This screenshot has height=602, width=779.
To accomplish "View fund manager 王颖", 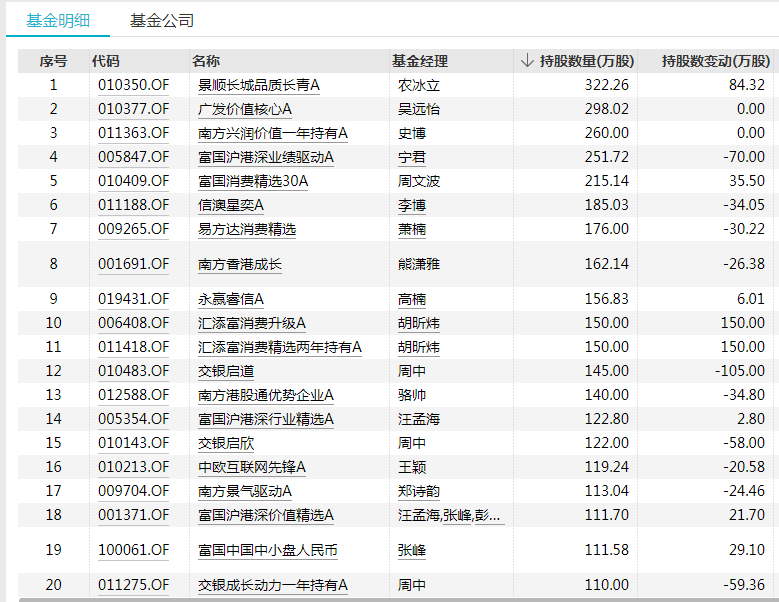I will click(411, 466).
